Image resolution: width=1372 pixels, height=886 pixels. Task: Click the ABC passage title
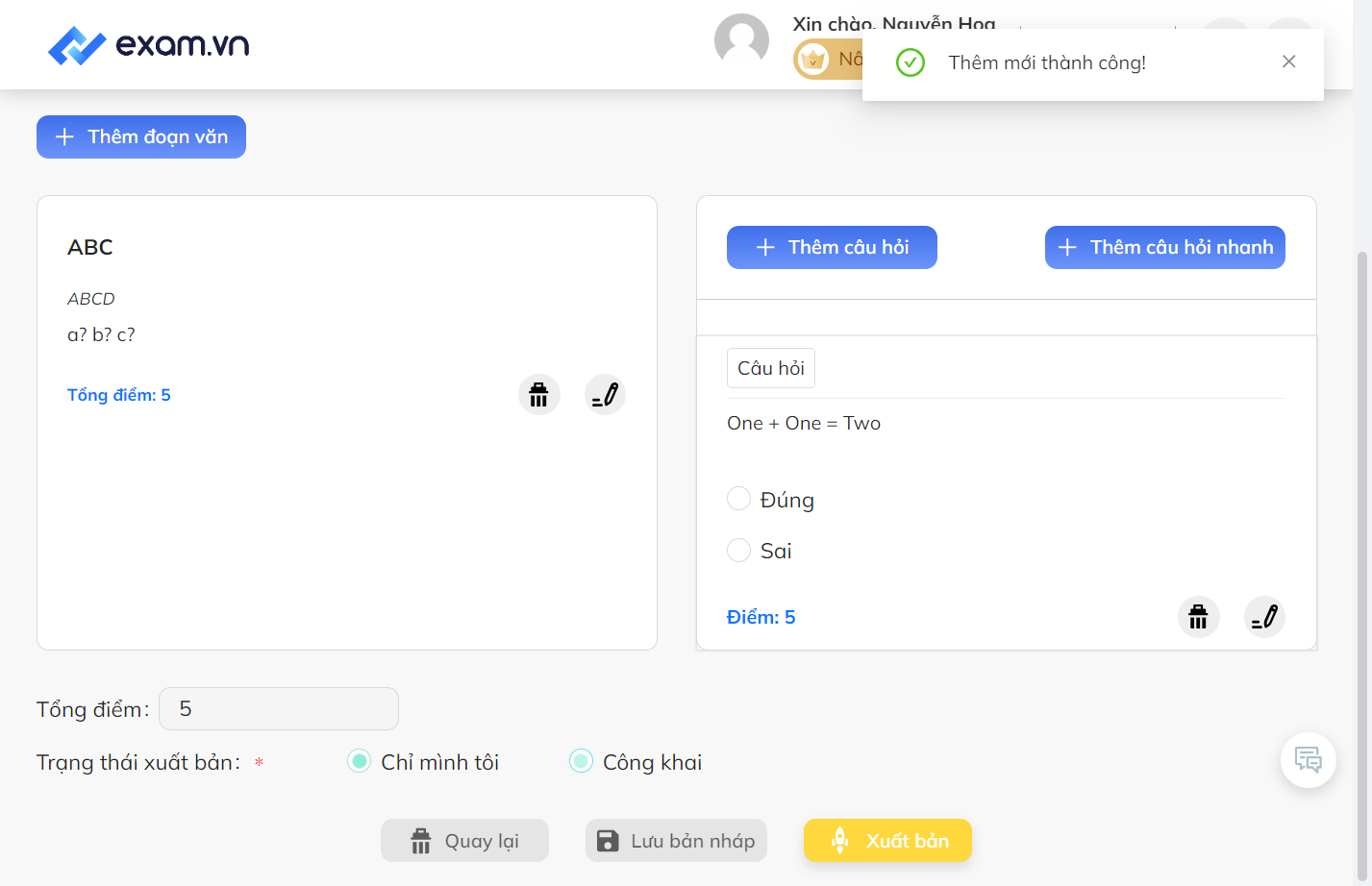point(90,247)
